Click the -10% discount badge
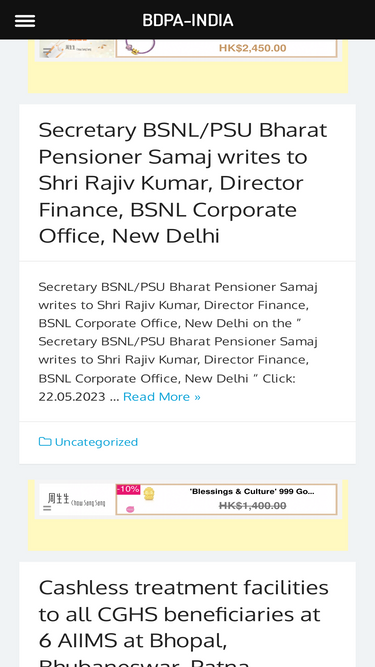 coord(128,490)
